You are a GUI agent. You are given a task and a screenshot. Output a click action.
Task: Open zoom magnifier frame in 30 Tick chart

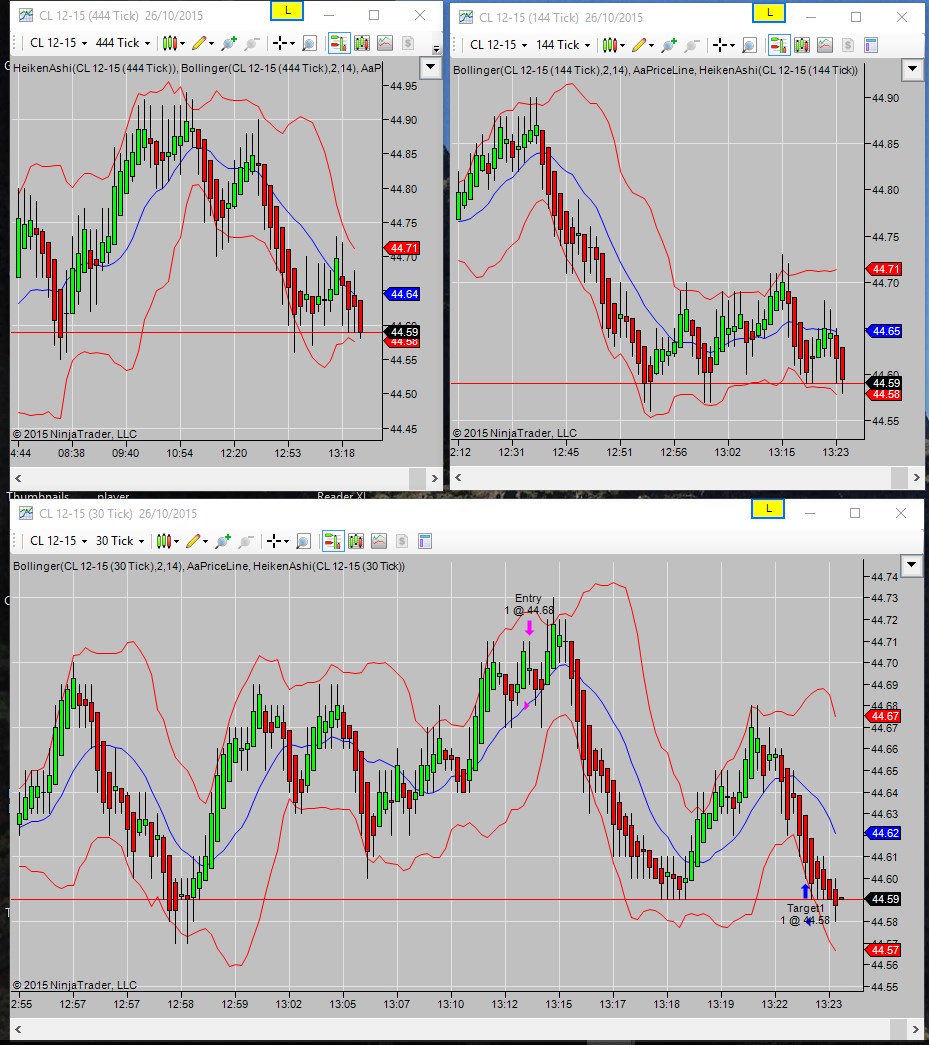(303, 541)
